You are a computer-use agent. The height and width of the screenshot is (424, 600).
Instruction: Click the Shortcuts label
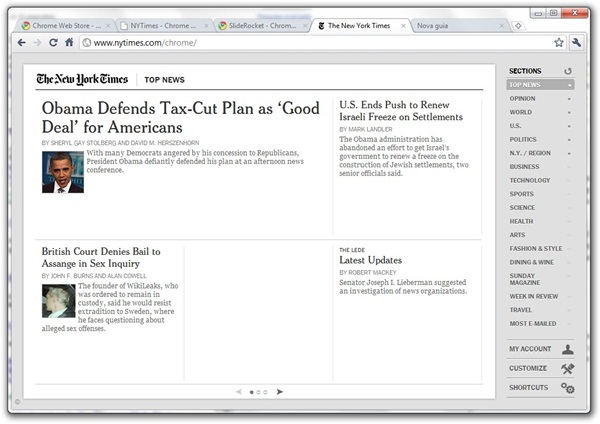528,388
